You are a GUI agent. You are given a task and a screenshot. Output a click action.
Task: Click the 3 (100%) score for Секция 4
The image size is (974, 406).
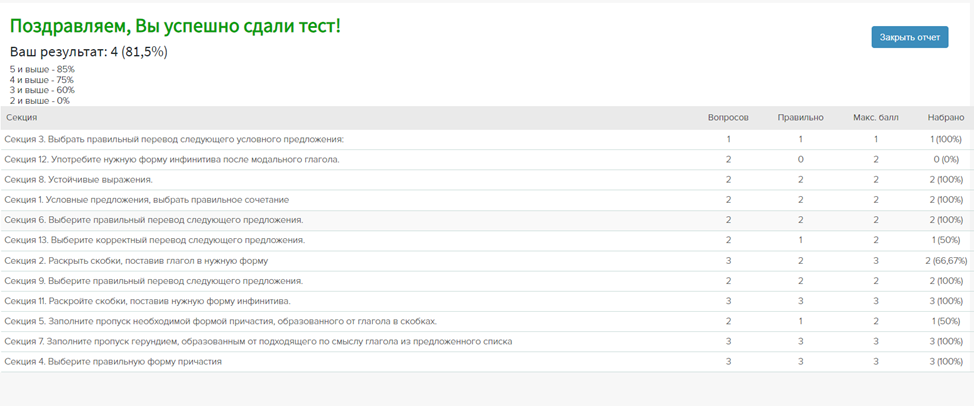pos(946,361)
